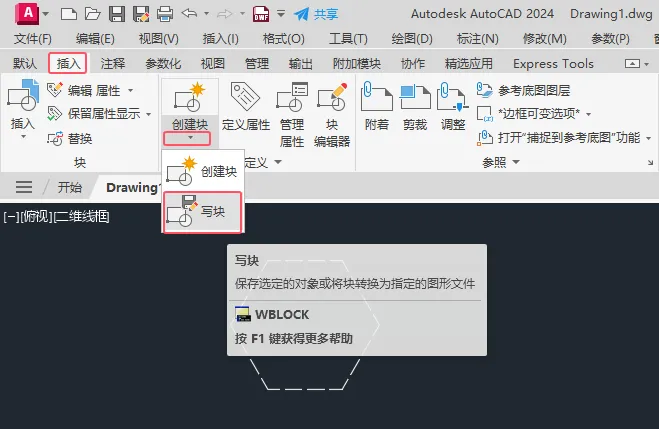The height and width of the screenshot is (429, 659).
Task: Expand the 参照 panel title arrow
Action: [x=516, y=162]
